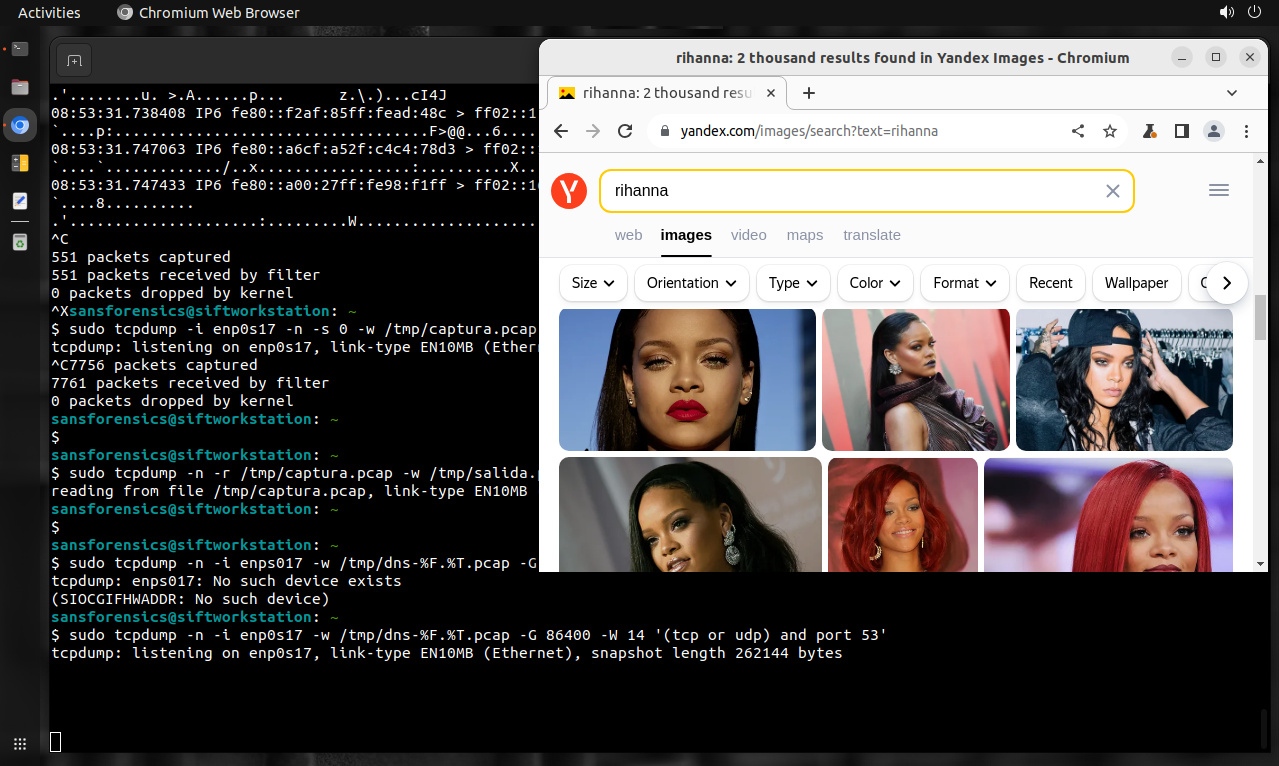The width and height of the screenshot is (1279, 766).
Task: Open the Format filter dropdown
Action: [964, 283]
